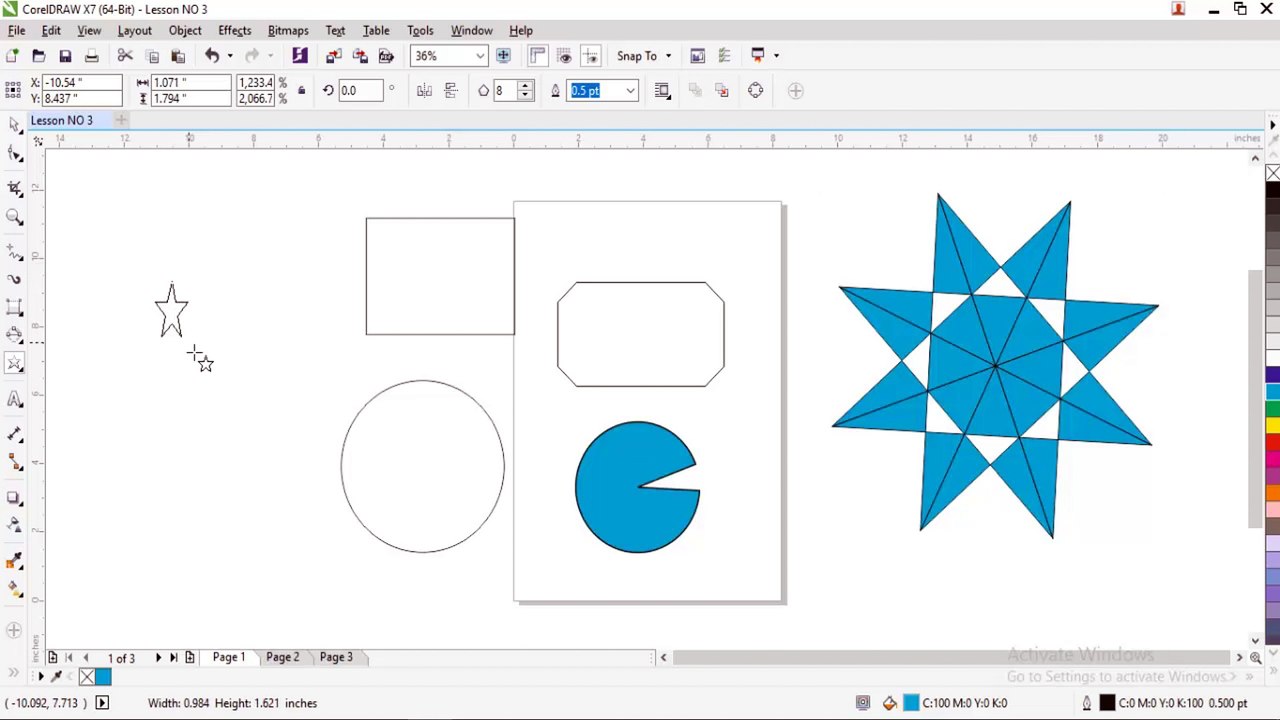The height and width of the screenshot is (720, 1280).
Task: Click the rotation angle input field
Action: click(359, 91)
